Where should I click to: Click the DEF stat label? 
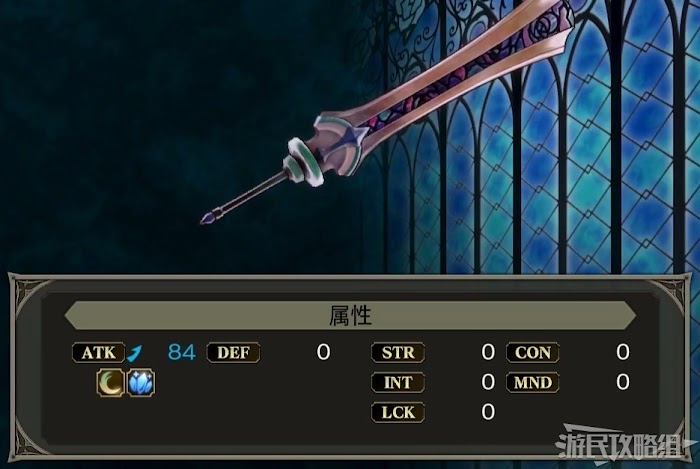(233, 353)
